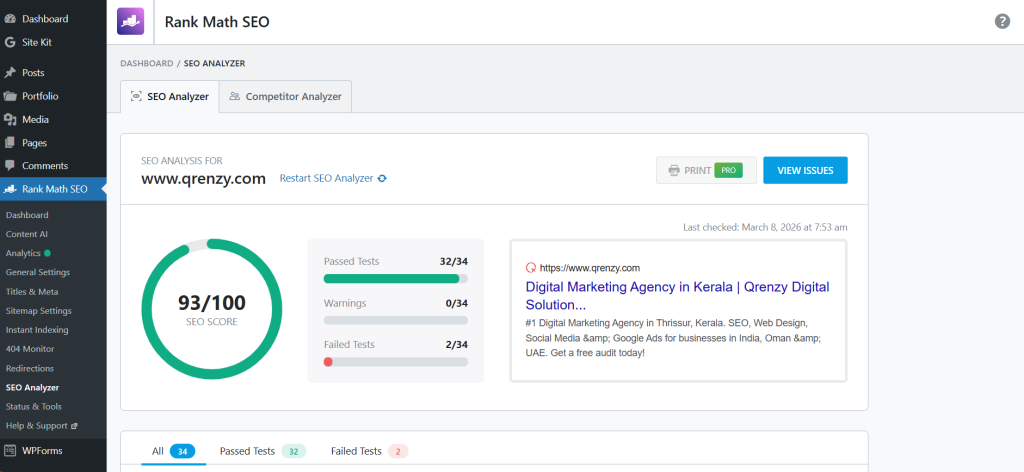Screen dimensions: 1024x472
Task: Open Site Kit from the sidebar
Action: pyautogui.click(x=36, y=42)
